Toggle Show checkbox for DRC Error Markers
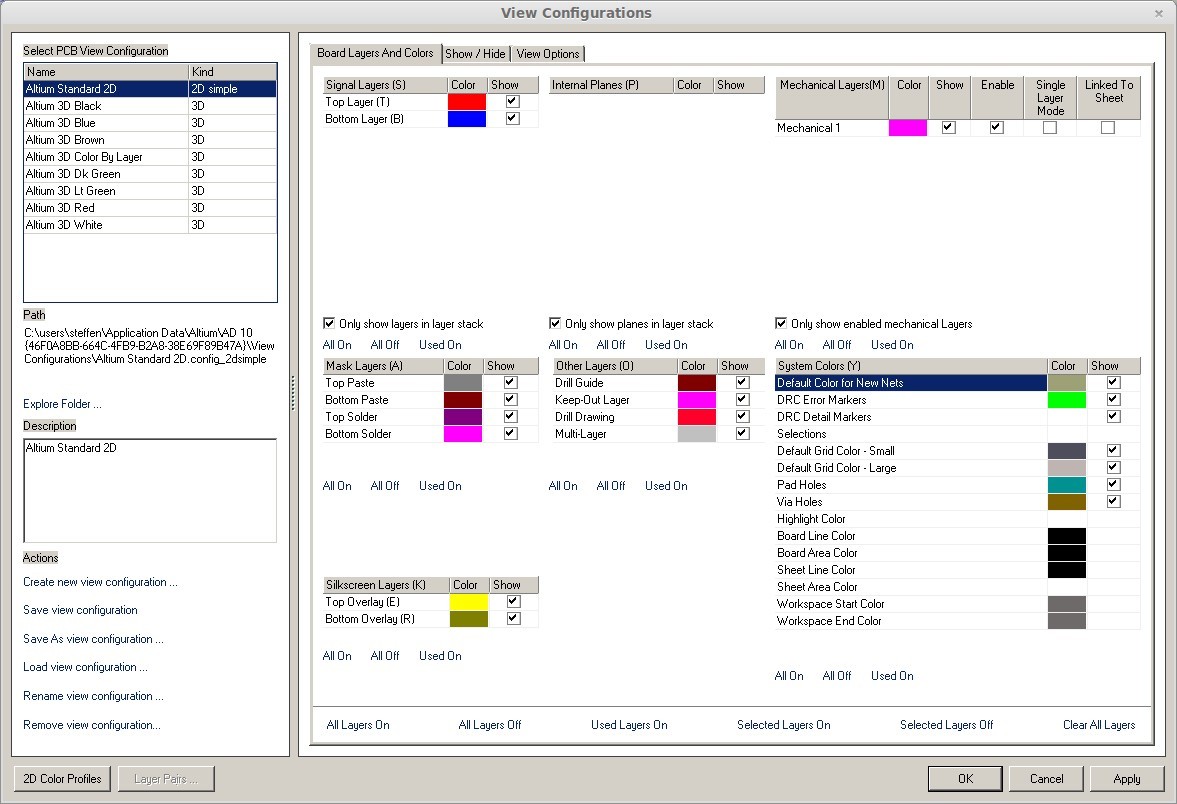Viewport: 1177px width, 804px height. [1114, 399]
